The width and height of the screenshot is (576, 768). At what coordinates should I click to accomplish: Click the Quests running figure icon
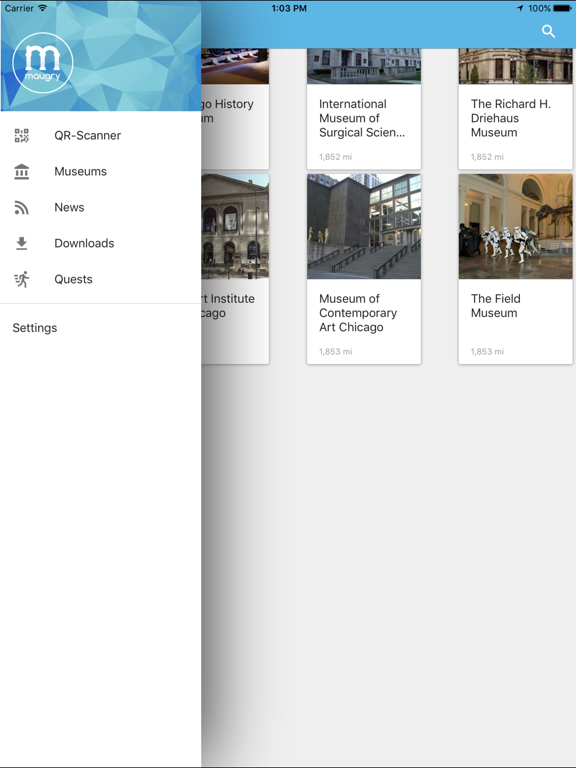pyautogui.click(x=22, y=279)
